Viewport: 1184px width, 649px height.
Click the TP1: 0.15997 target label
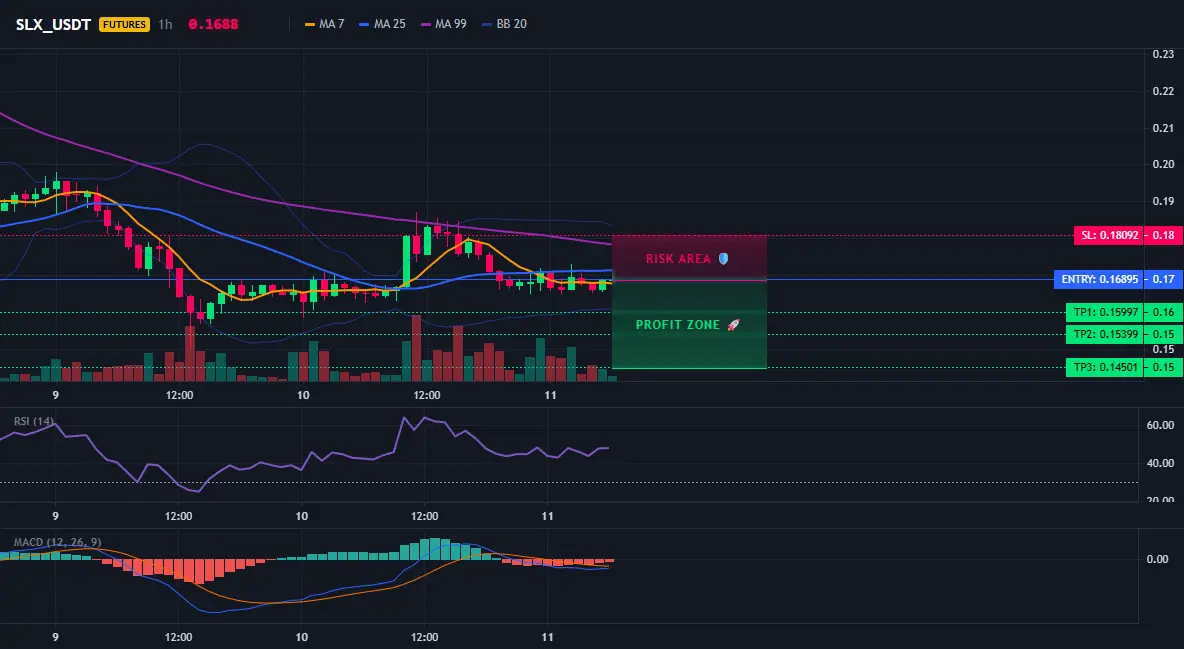pos(1105,312)
